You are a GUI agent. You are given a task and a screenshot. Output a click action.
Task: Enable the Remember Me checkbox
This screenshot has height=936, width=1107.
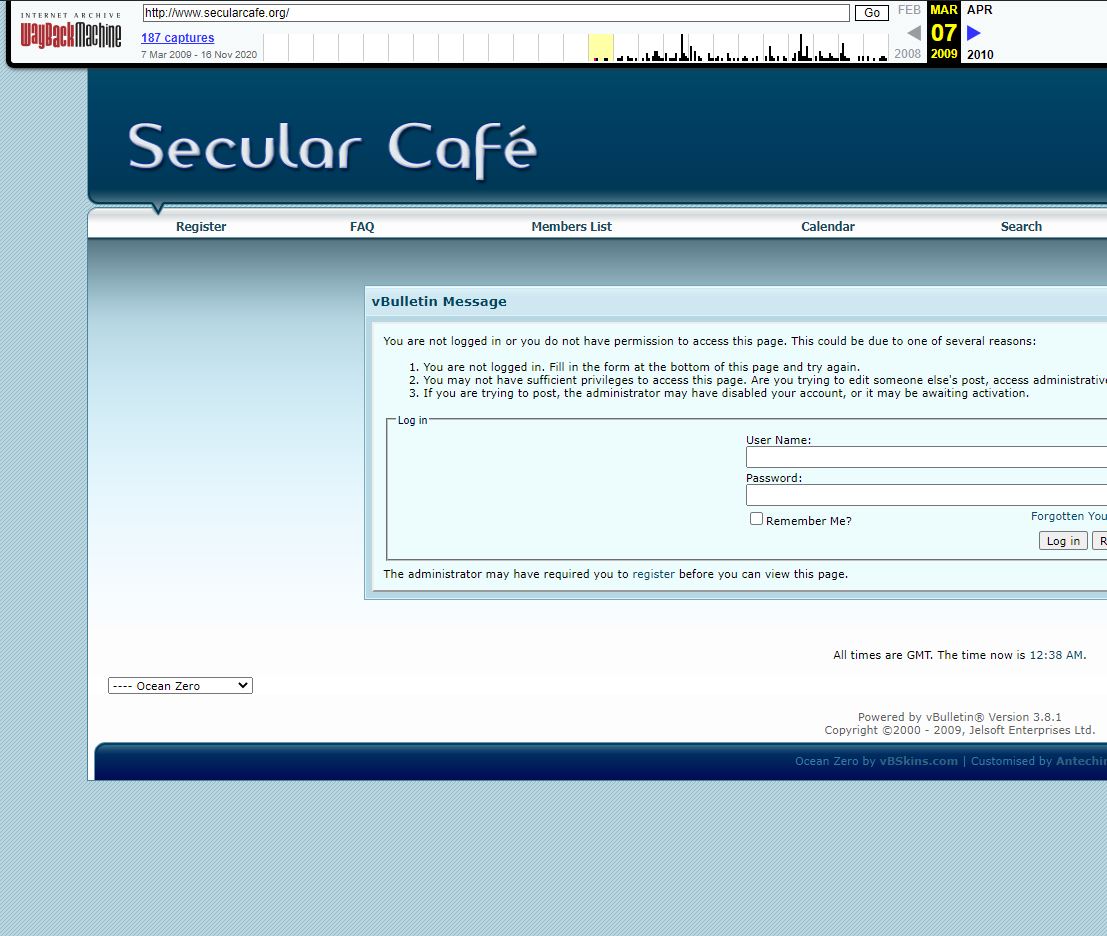click(757, 519)
